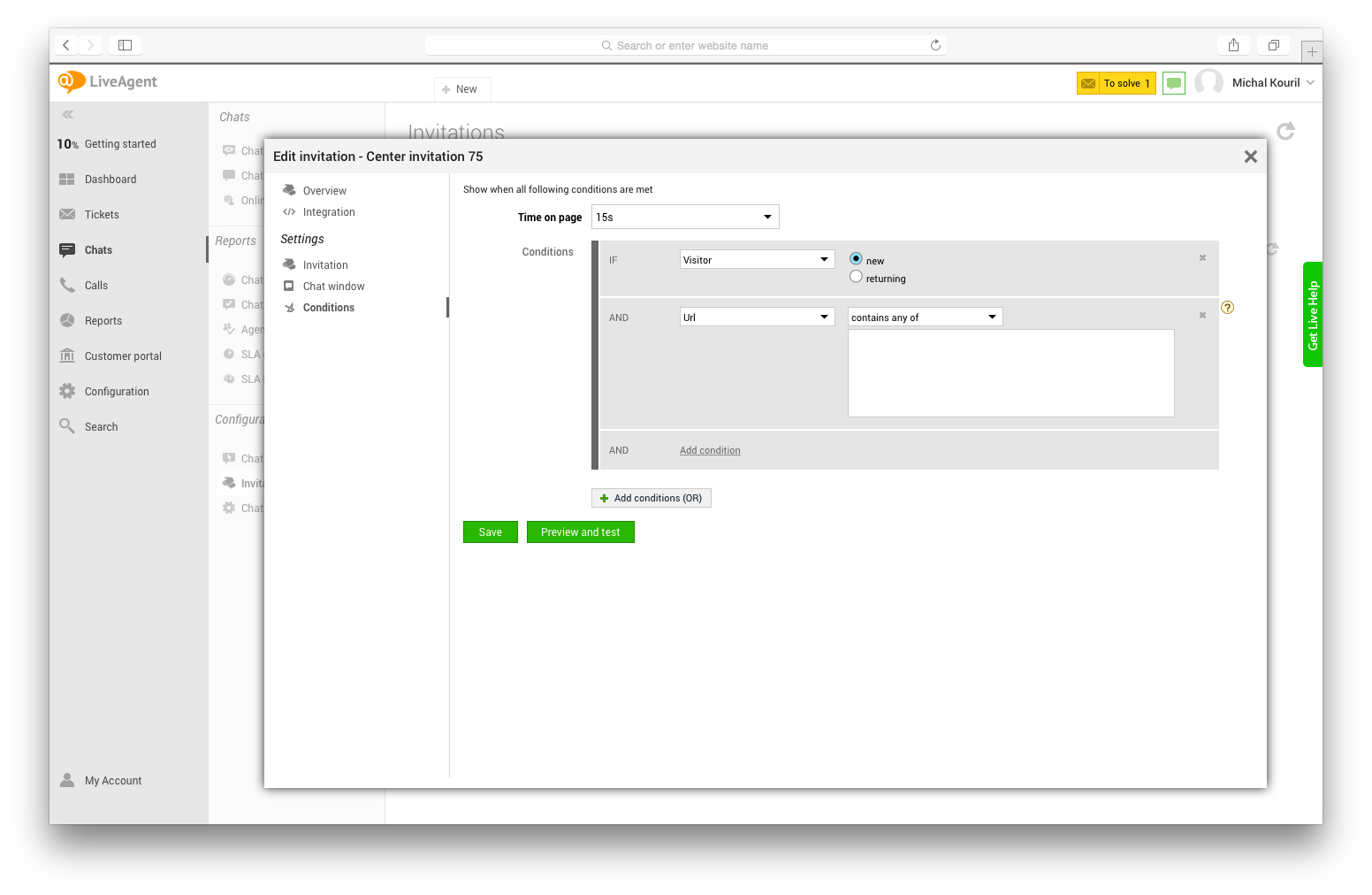Save the invitation
The image size is (1372, 895).
click(491, 532)
